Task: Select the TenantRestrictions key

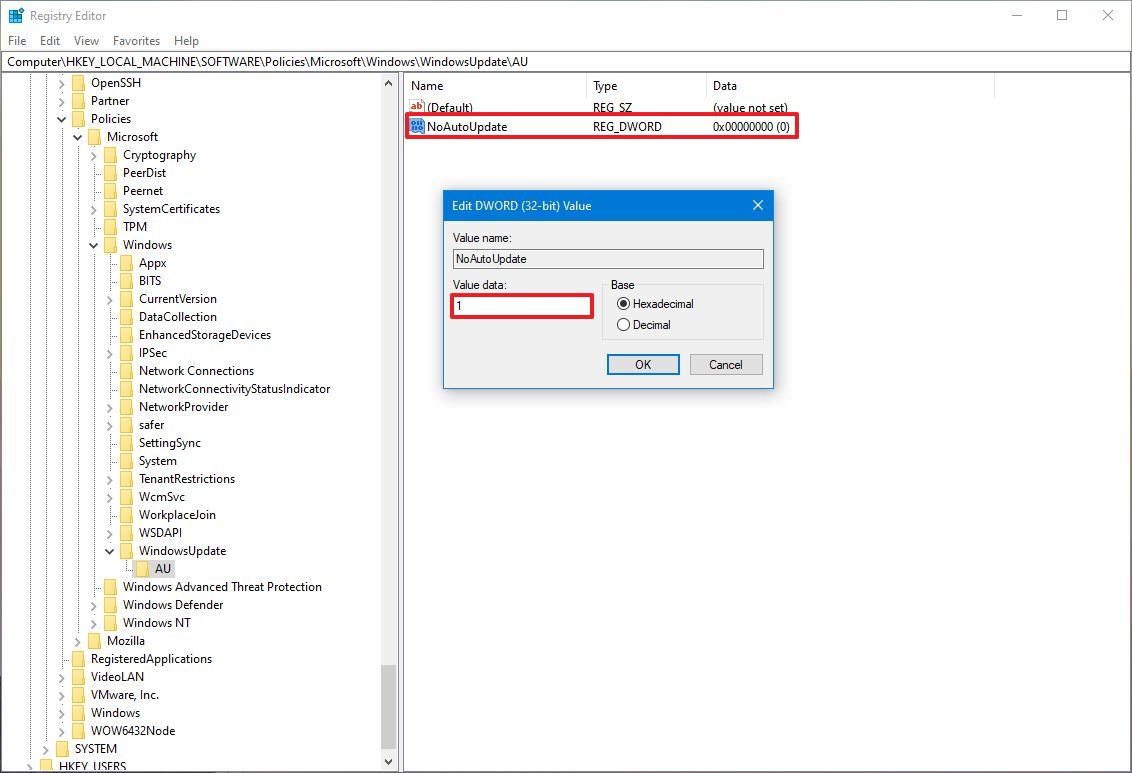Action: point(187,479)
